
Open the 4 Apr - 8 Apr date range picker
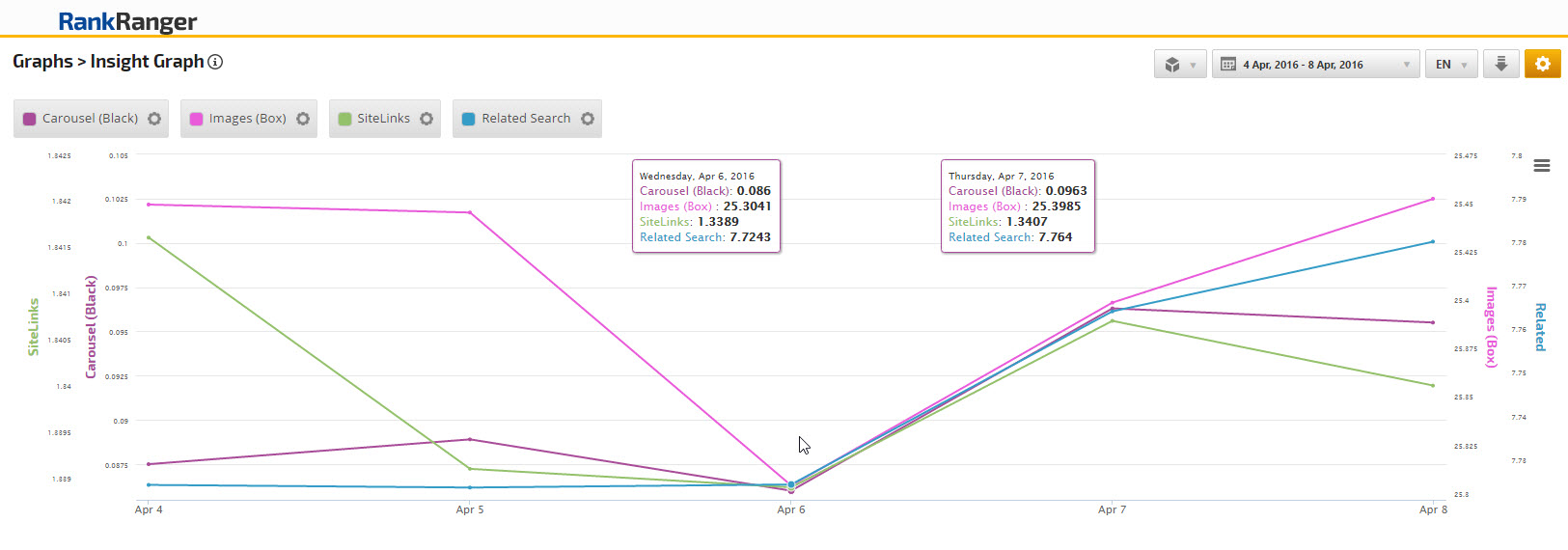point(1315,65)
